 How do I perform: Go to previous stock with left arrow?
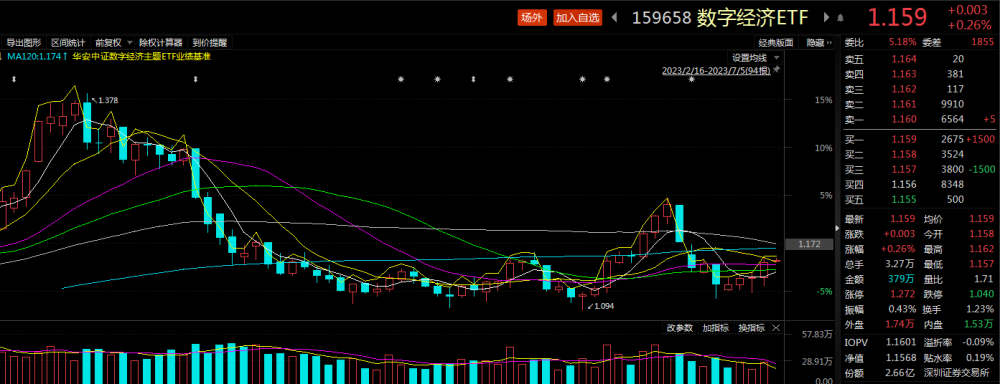tap(614, 18)
